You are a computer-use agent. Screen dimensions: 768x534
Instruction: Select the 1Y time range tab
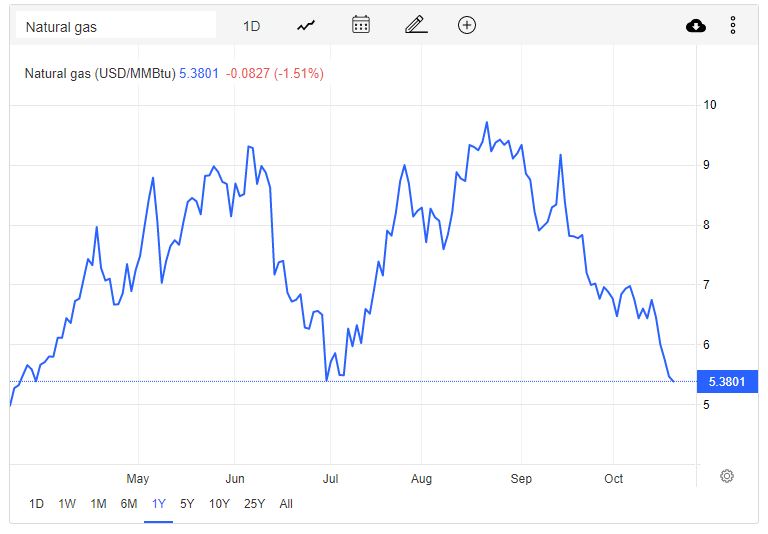158,504
